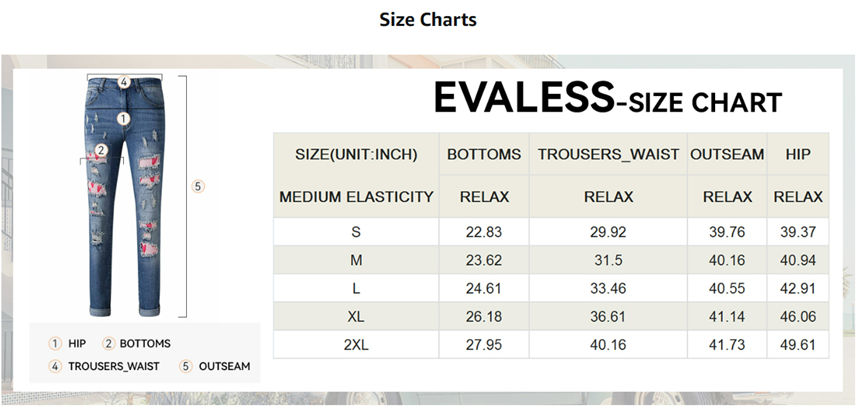Viewport: 860px width, 410px height.
Task: Click the L bottoms value 24.61
Action: point(484,288)
